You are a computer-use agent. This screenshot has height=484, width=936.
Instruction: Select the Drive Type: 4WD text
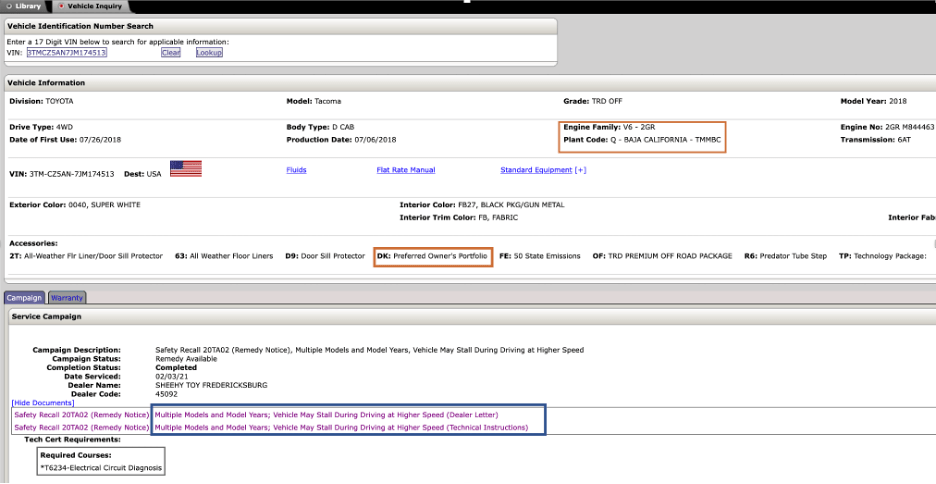(x=40, y=127)
